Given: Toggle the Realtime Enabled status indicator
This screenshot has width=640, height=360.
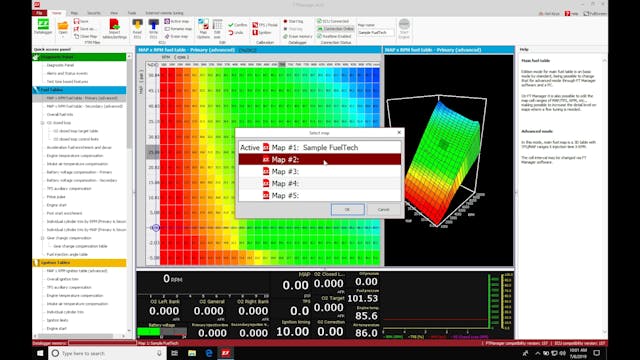Looking at the screenshot, I should click(334, 36).
